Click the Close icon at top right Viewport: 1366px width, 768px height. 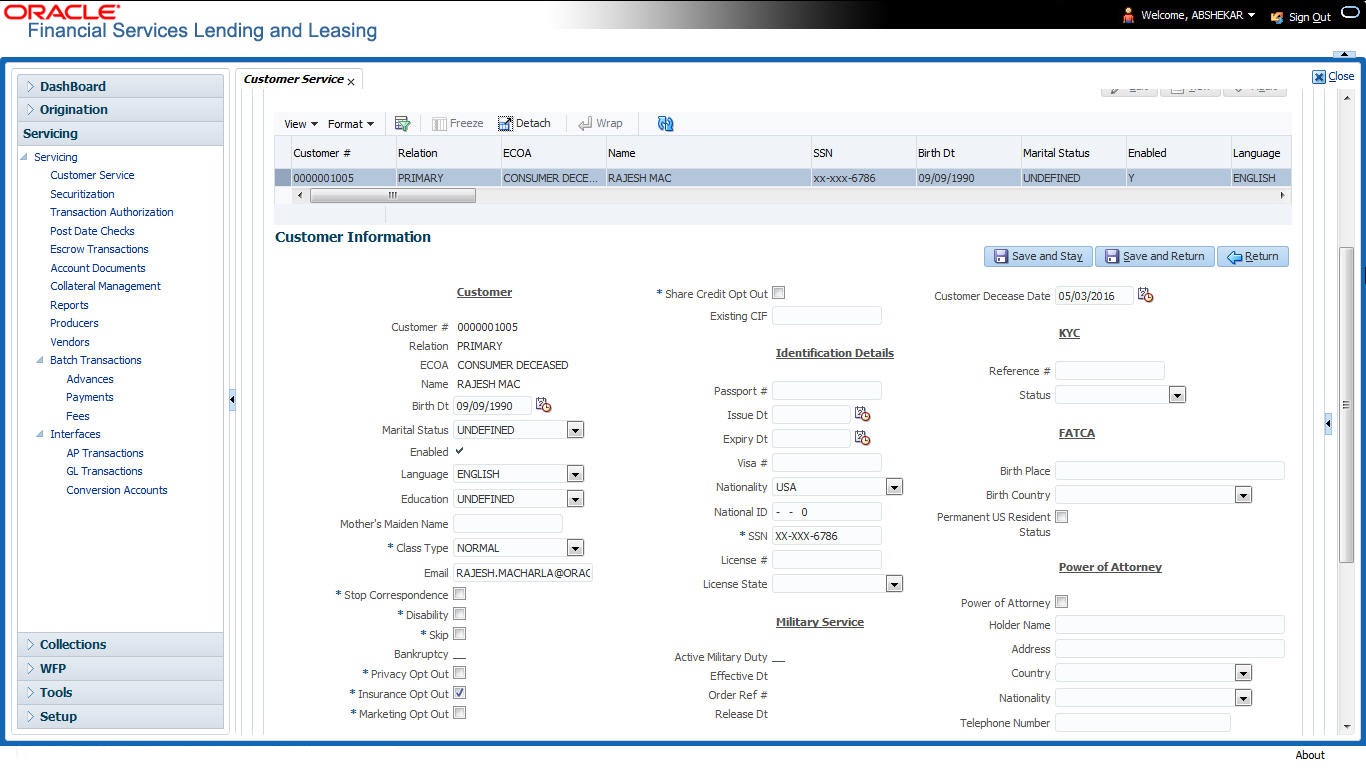click(1319, 76)
